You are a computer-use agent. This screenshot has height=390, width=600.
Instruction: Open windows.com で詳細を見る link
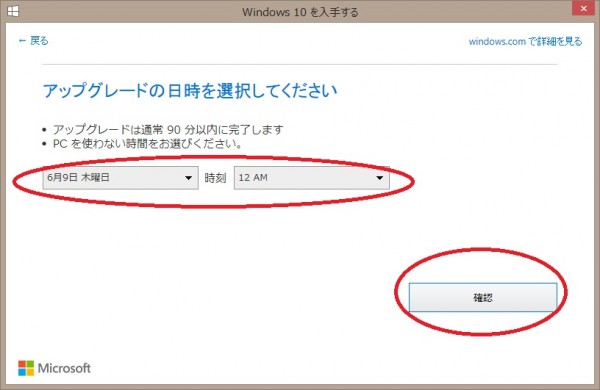(x=525, y=41)
